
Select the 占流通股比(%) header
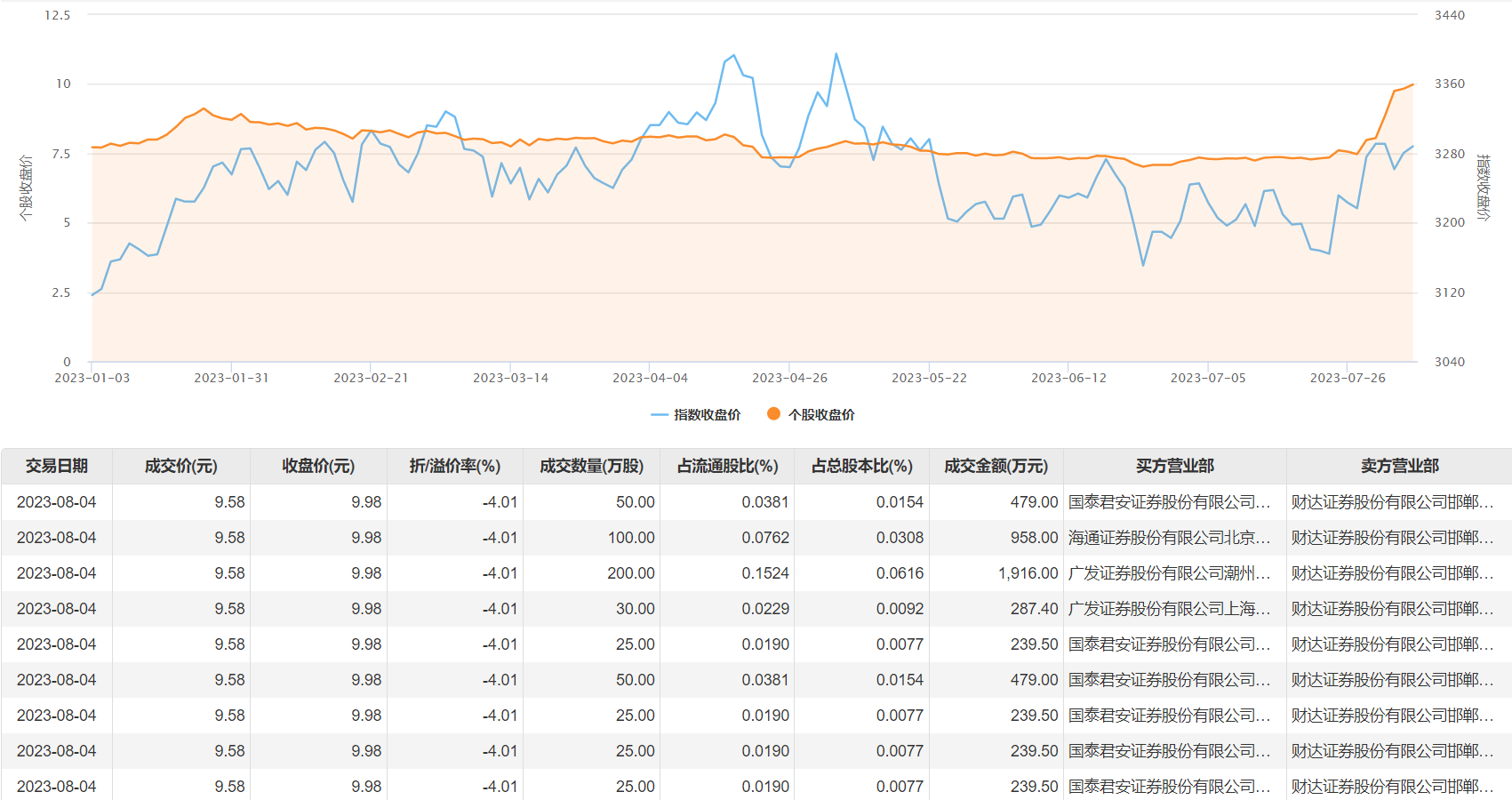[x=727, y=466]
